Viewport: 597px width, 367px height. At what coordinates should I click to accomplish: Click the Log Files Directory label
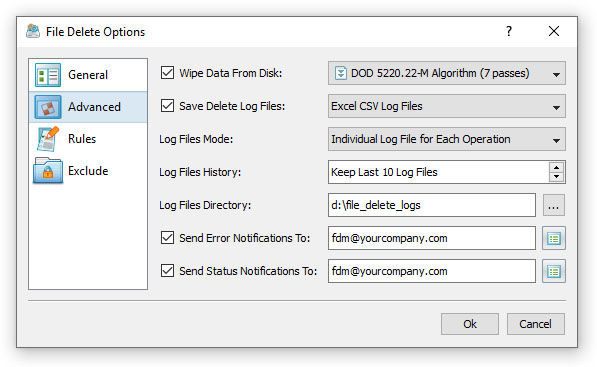[x=205, y=206]
